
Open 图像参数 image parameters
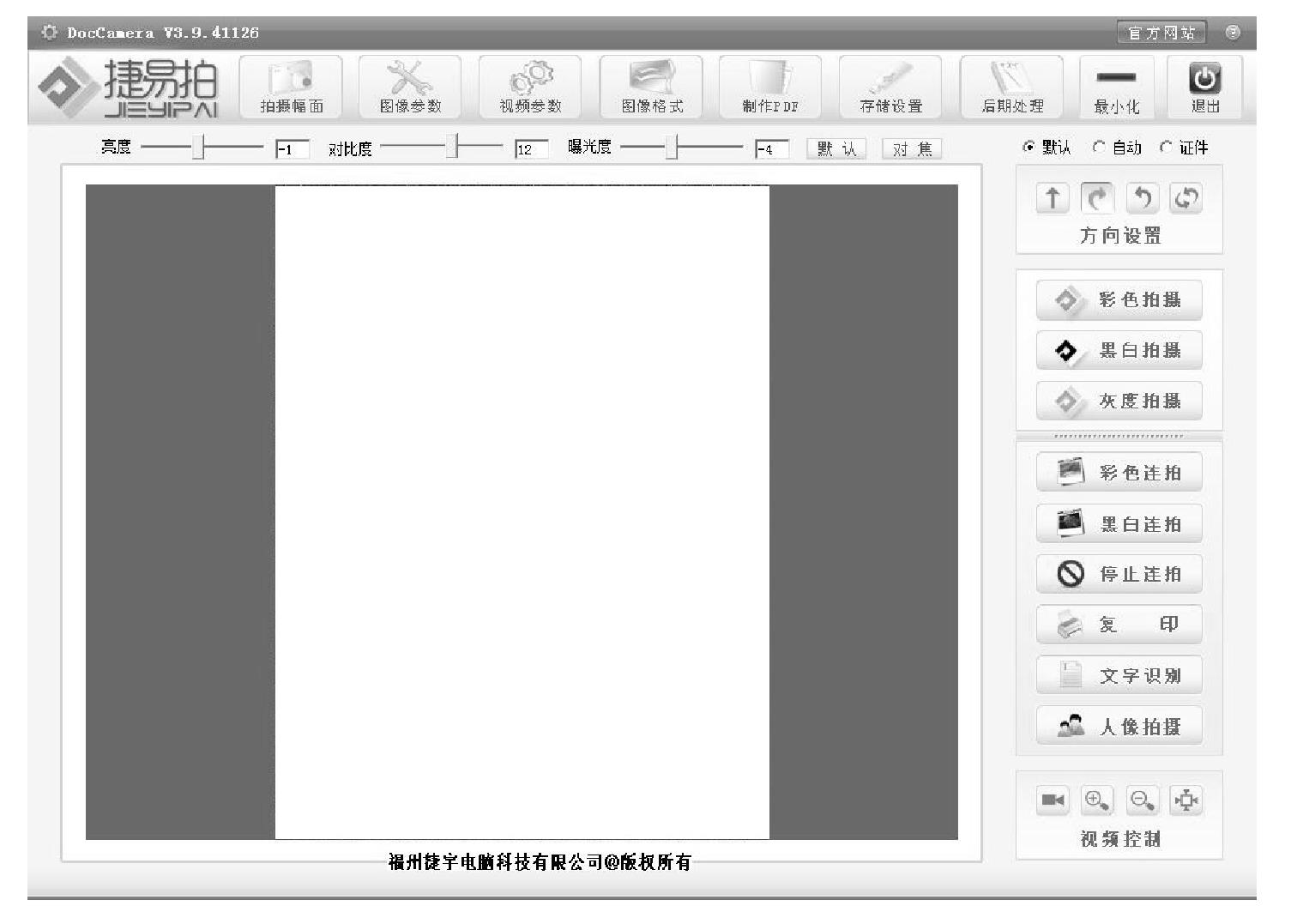410,87
